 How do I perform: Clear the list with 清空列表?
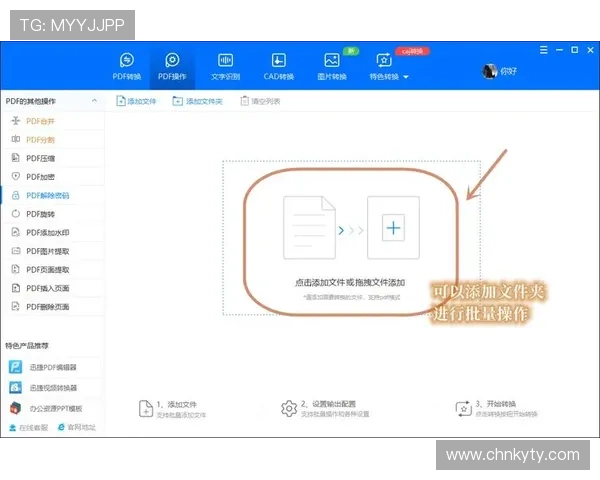click(260, 101)
